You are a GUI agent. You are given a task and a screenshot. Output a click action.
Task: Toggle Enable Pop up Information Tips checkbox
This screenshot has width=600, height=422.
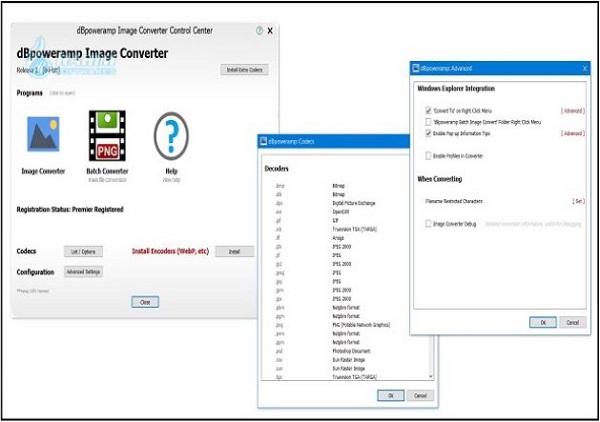tap(428, 133)
